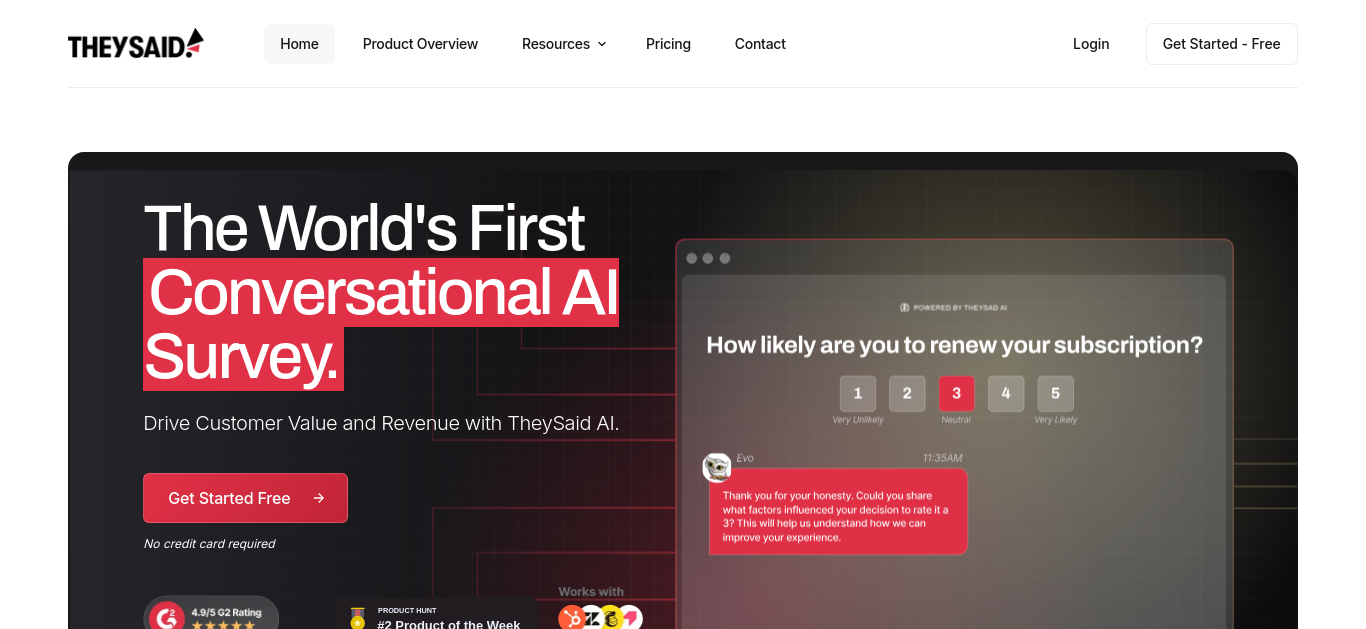The image size is (1366, 629).
Task: Click the red Evo chat message bubble
Action: coord(838,511)
